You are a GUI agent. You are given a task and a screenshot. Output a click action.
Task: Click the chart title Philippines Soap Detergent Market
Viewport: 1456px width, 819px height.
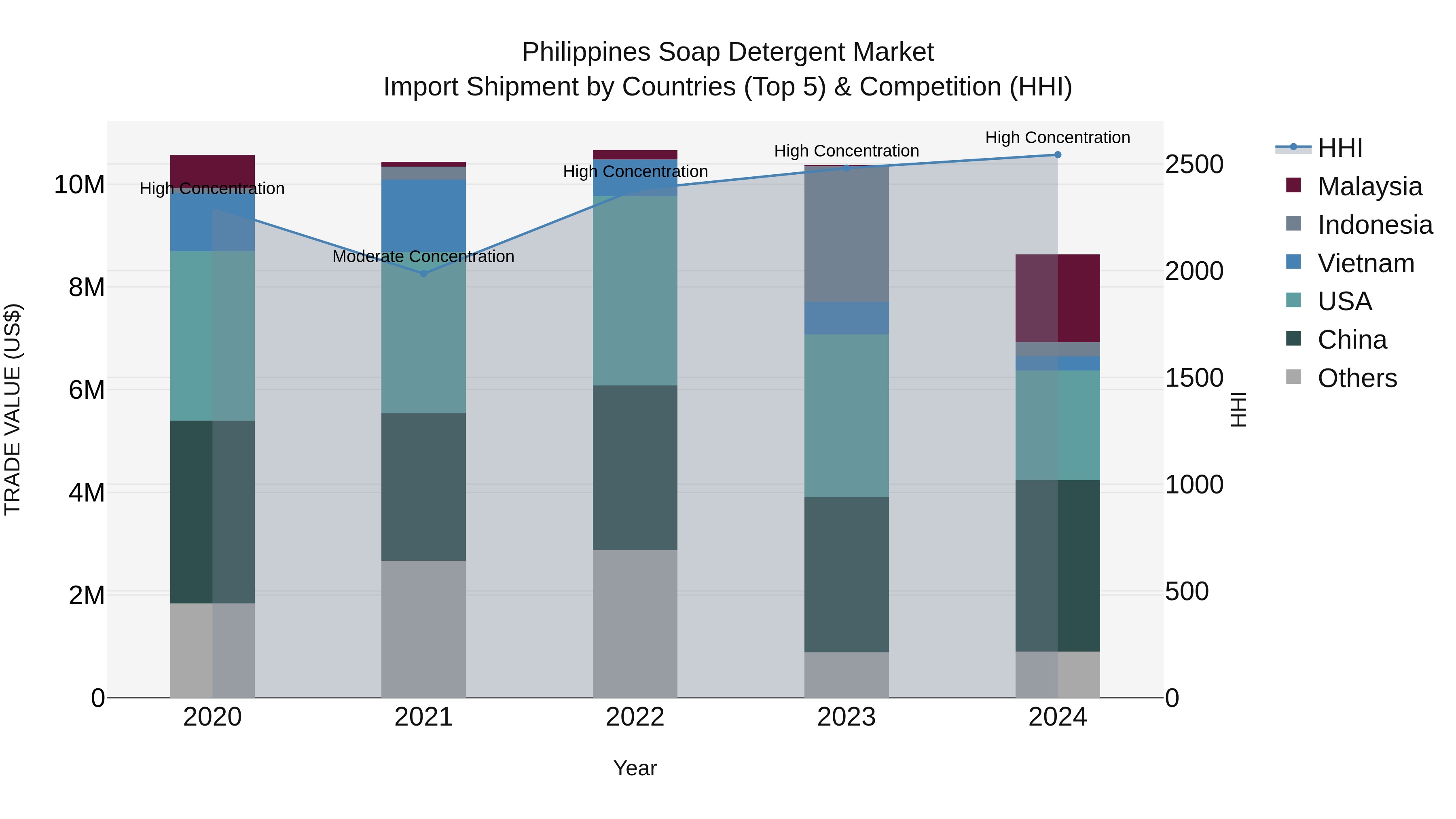click(728, 52)
